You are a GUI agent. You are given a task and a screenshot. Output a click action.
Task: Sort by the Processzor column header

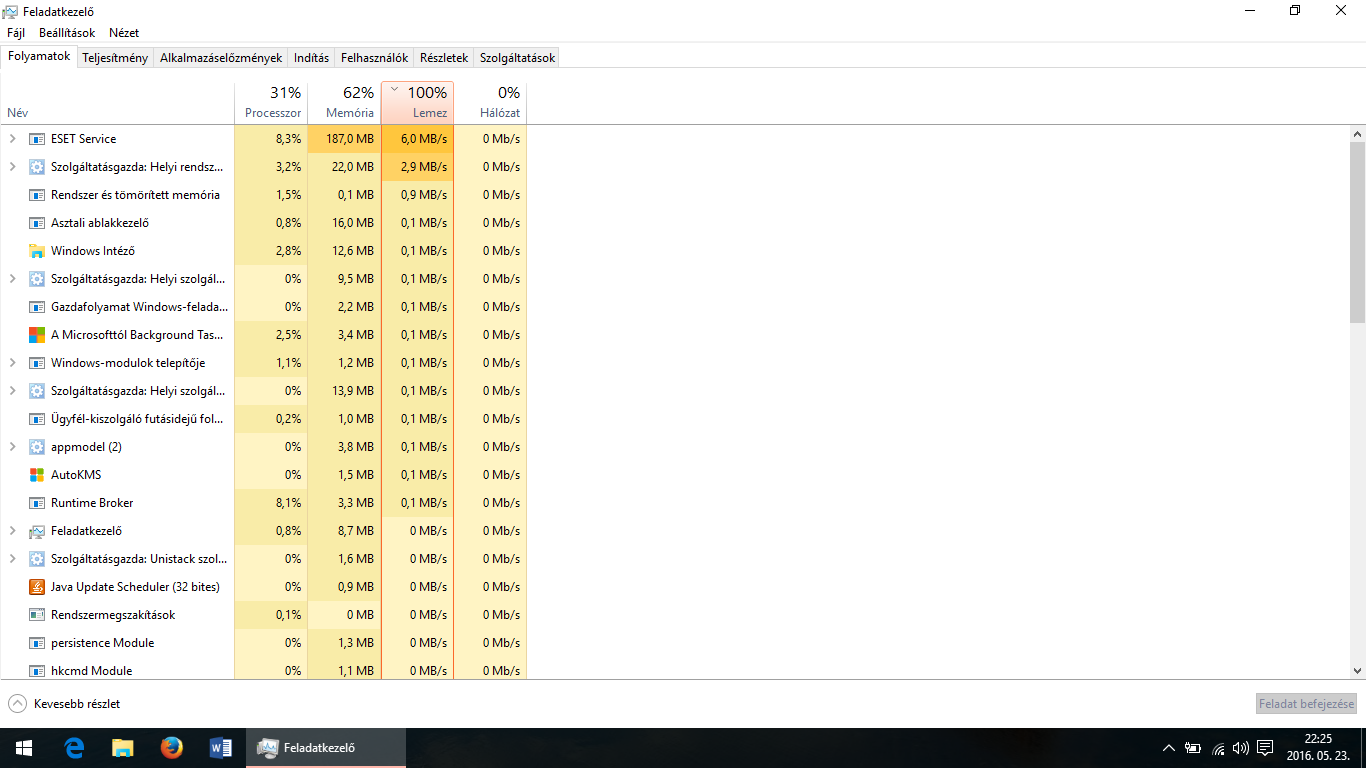click(x=271, y=103)
